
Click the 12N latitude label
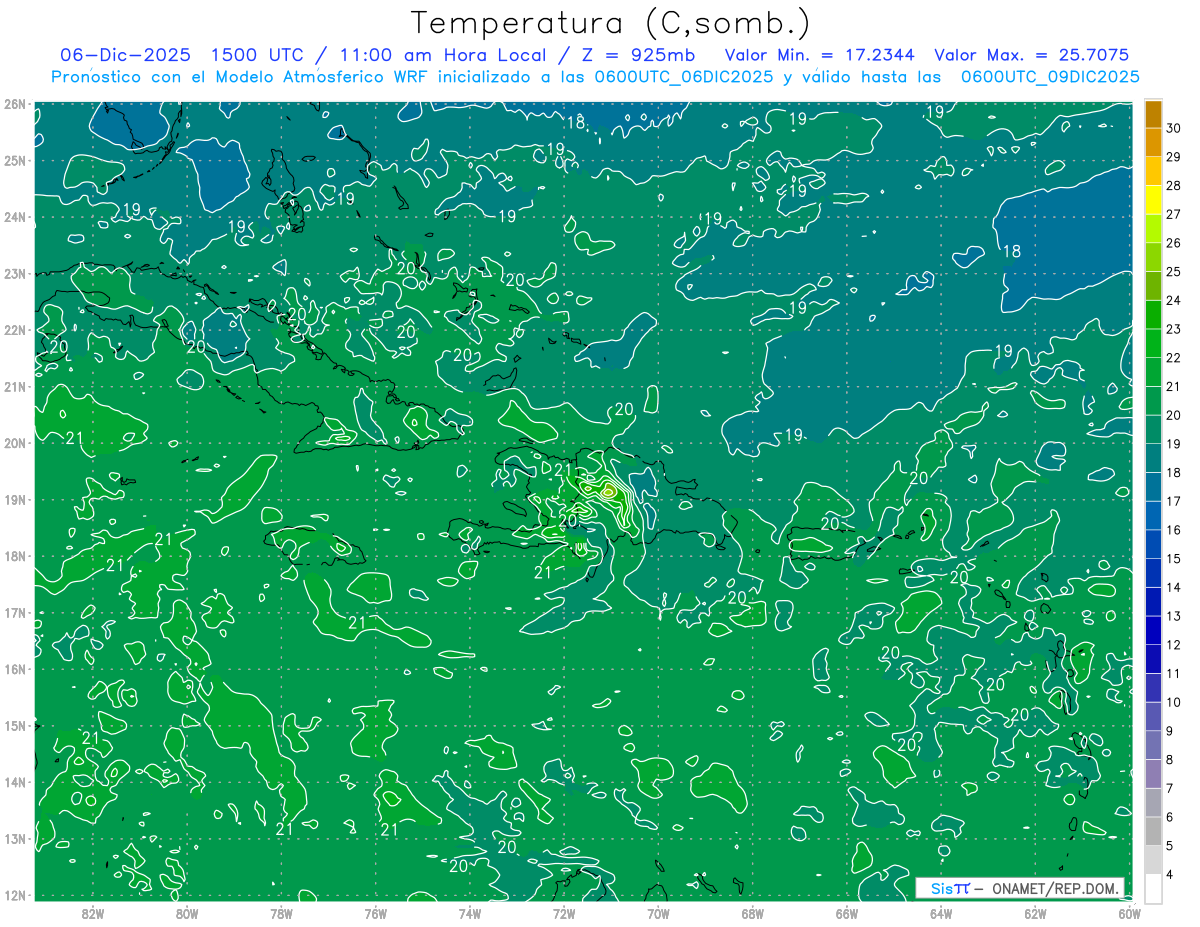pos(15,895)
